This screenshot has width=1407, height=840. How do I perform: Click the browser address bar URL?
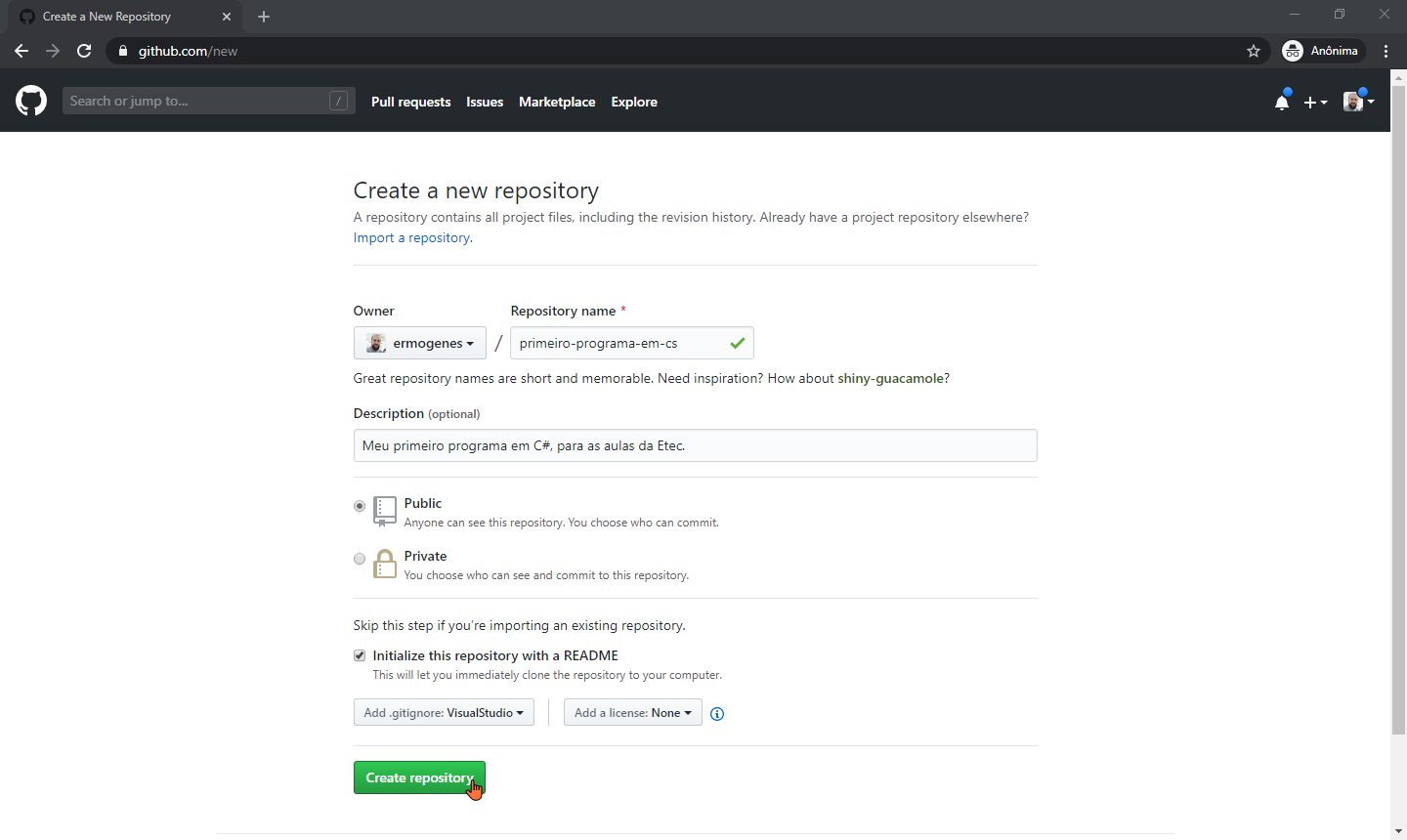click(188, 51)
